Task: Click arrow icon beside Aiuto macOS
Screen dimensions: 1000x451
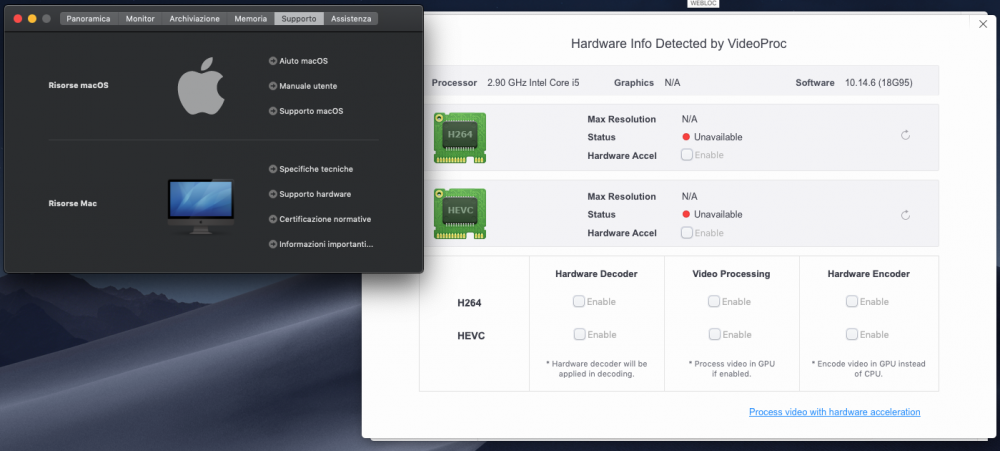Action: coord(273,61)
